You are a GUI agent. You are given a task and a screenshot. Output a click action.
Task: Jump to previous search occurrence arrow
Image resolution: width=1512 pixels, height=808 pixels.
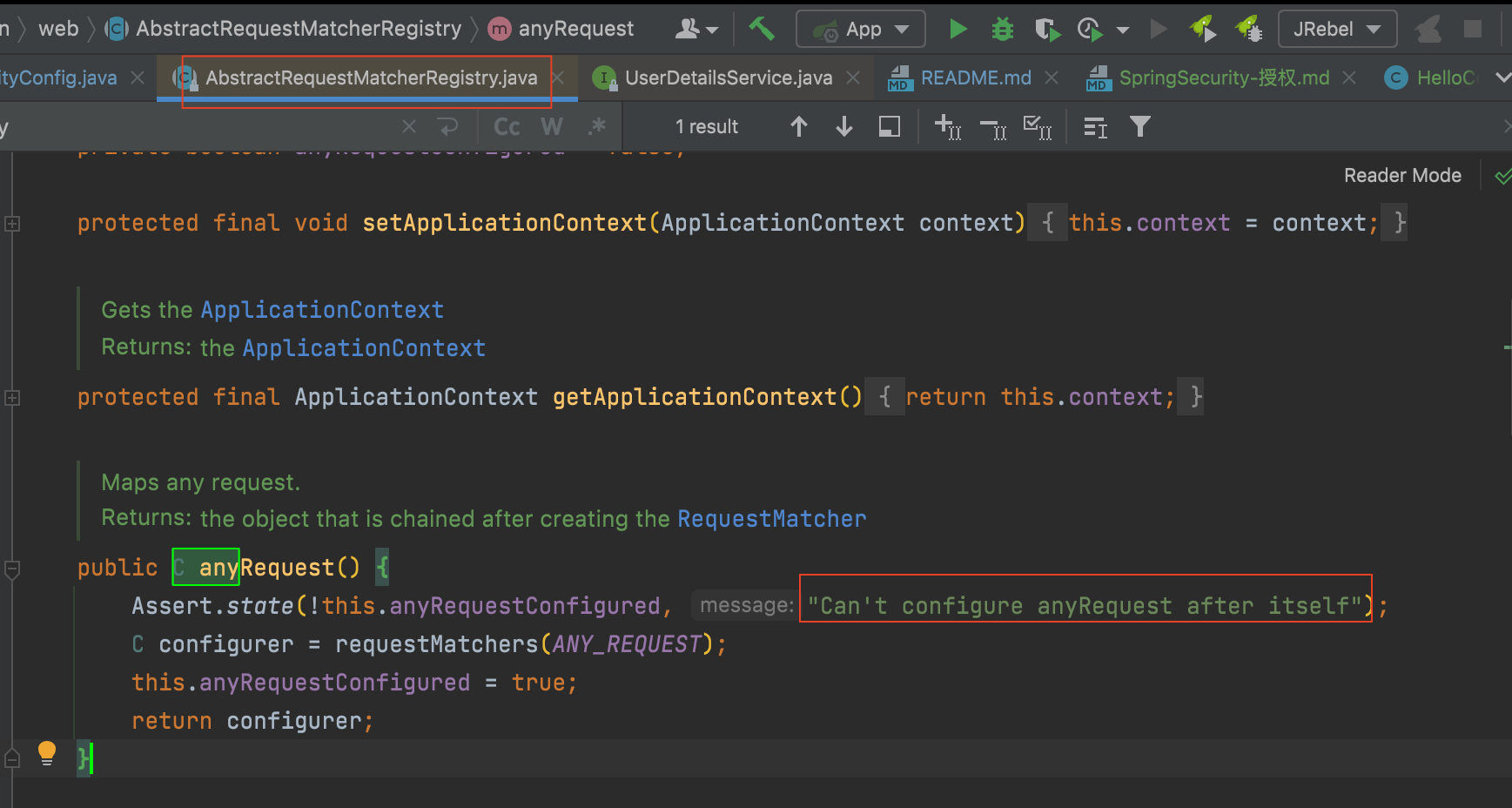798,127
